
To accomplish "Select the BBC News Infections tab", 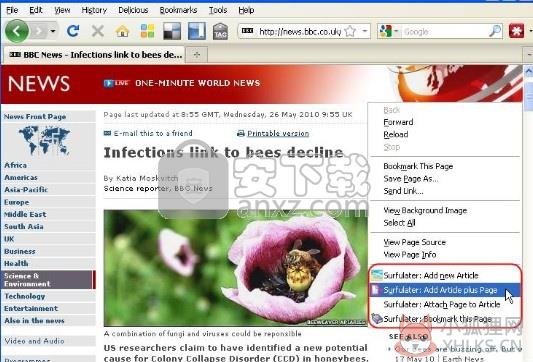I will pos(94,55).
